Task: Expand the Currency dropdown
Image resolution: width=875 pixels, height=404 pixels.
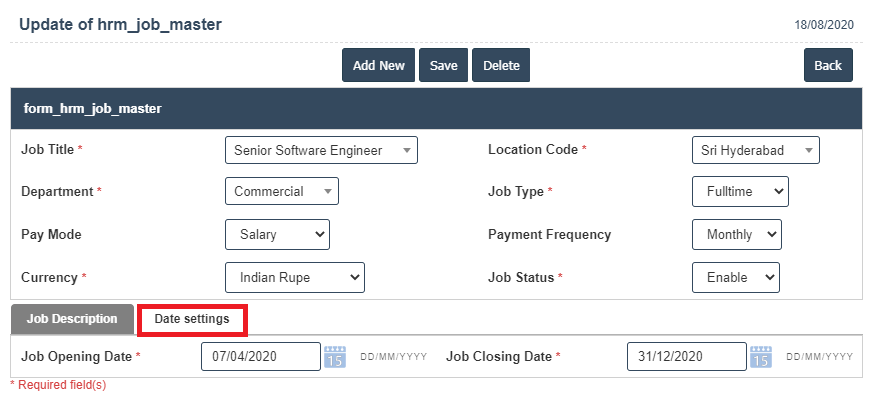Action: click(x=295, y=276)
